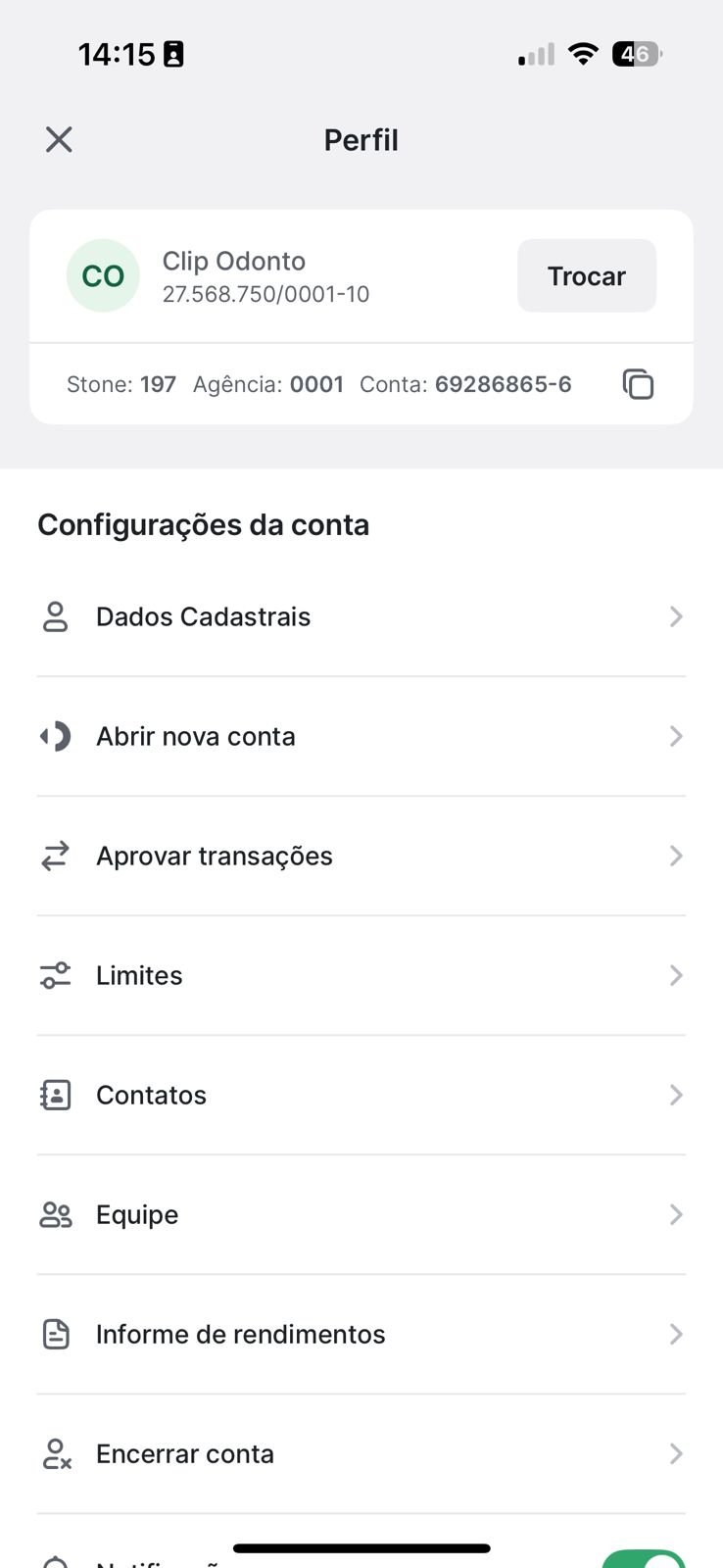Expand Dados Cadastrais with its chevron
The height and width of the screenshot is (1568, 723).
[675, 616]
